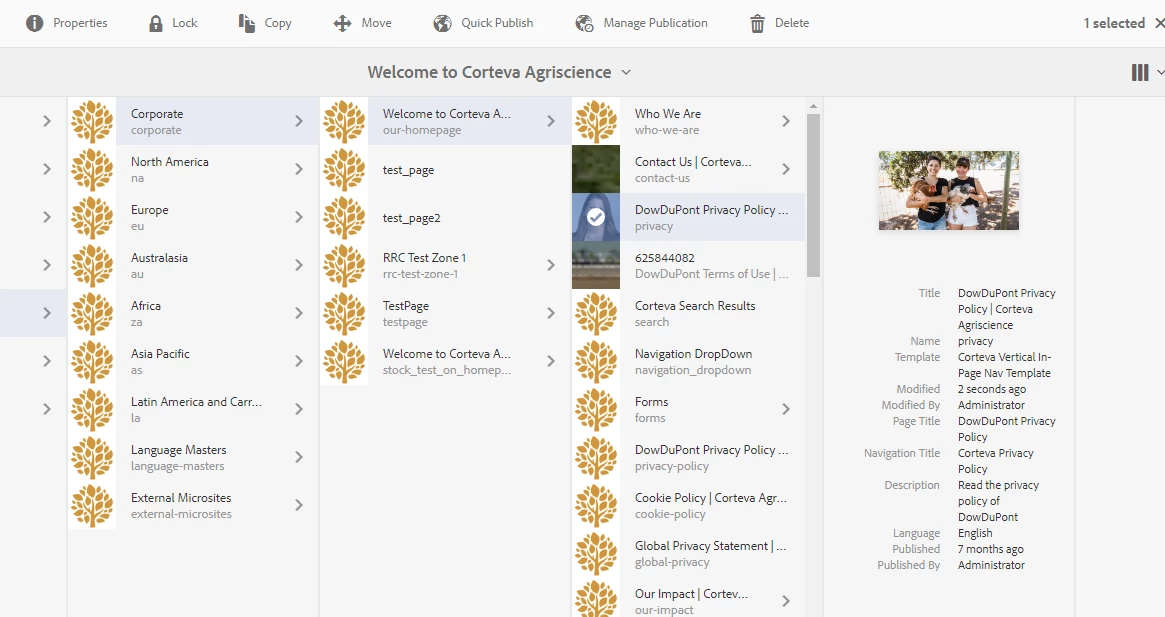The height and width of the screenshot is (617, 1165).
Task: Click Australasia row tree icon
Action: (x=92, y=265)
